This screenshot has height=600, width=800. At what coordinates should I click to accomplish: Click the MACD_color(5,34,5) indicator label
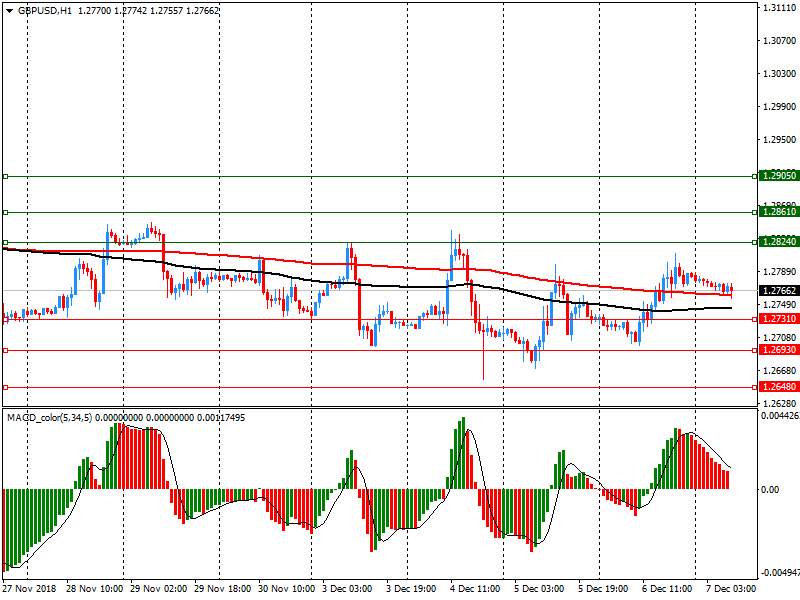pos(49,418)
